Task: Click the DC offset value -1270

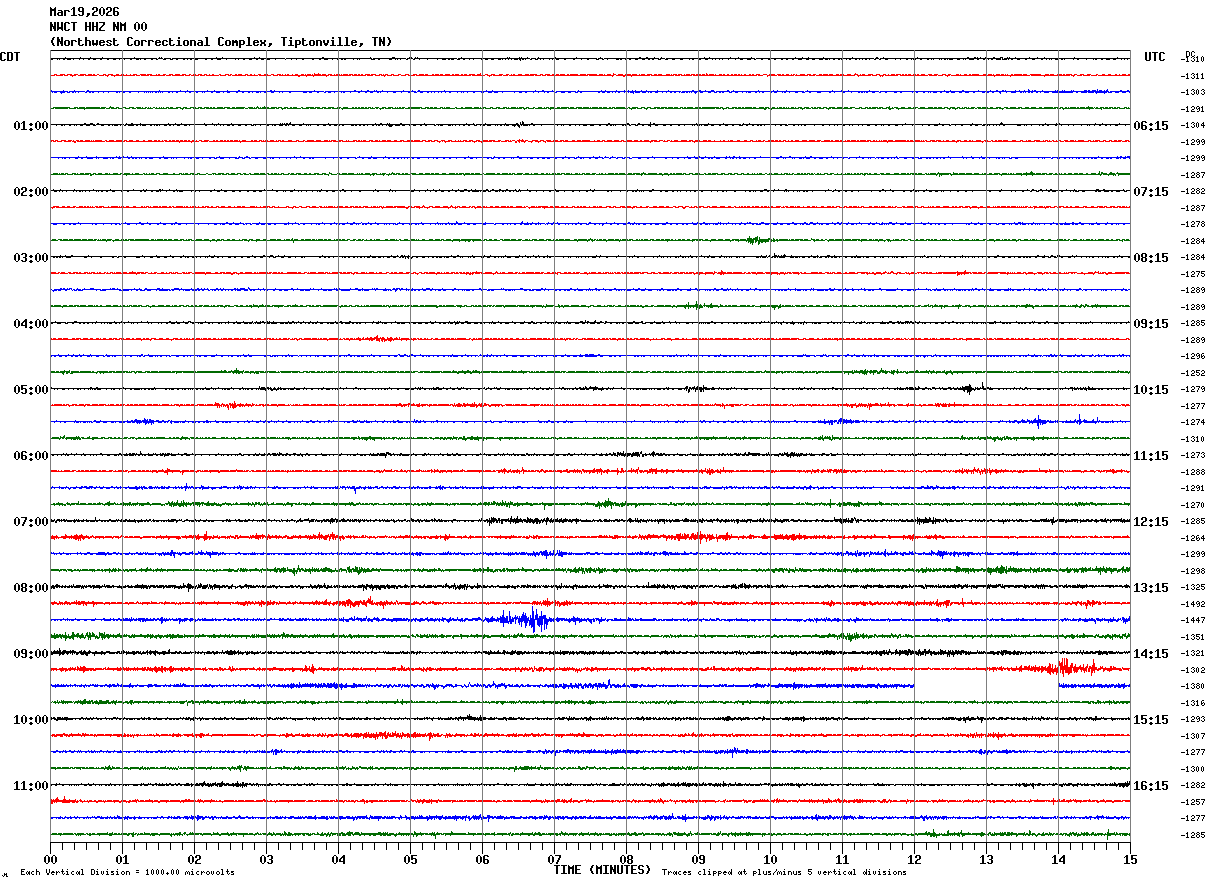Action: click(1193, 505)
